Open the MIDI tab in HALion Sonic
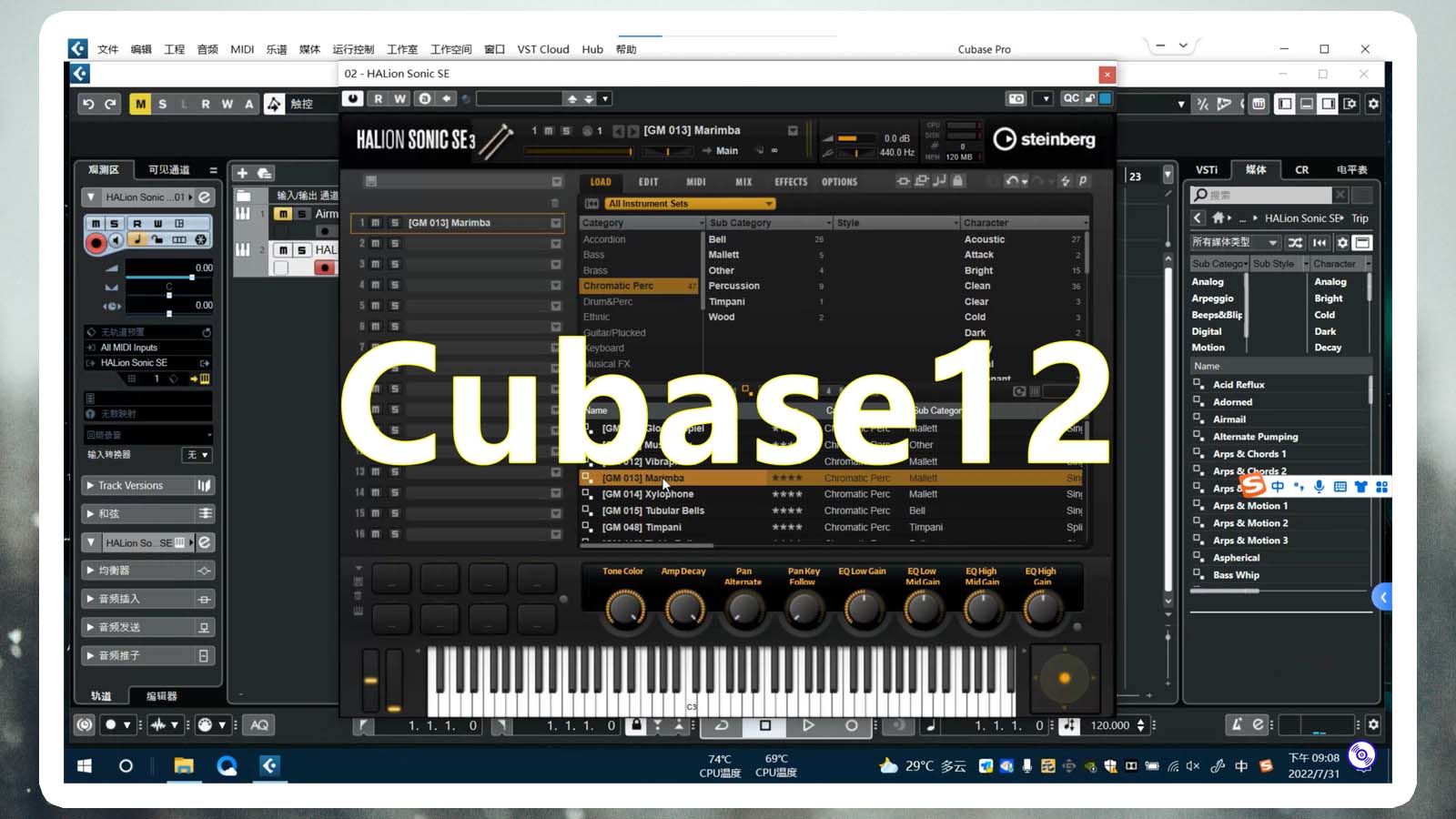 696,182
